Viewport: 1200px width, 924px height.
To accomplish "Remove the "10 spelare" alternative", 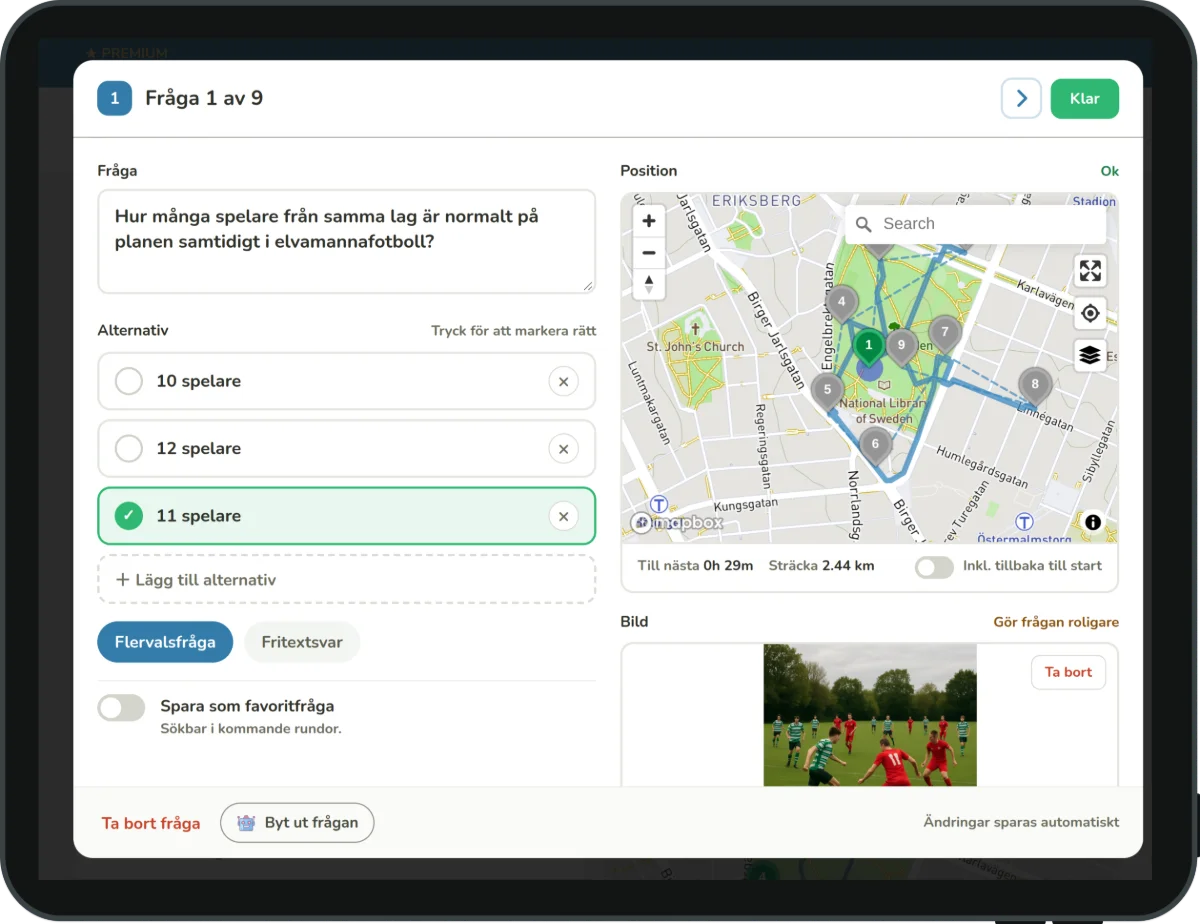I will [563, 381].
